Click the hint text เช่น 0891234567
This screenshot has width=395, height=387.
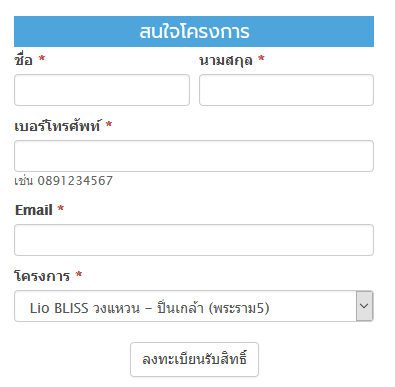(64, 181)
